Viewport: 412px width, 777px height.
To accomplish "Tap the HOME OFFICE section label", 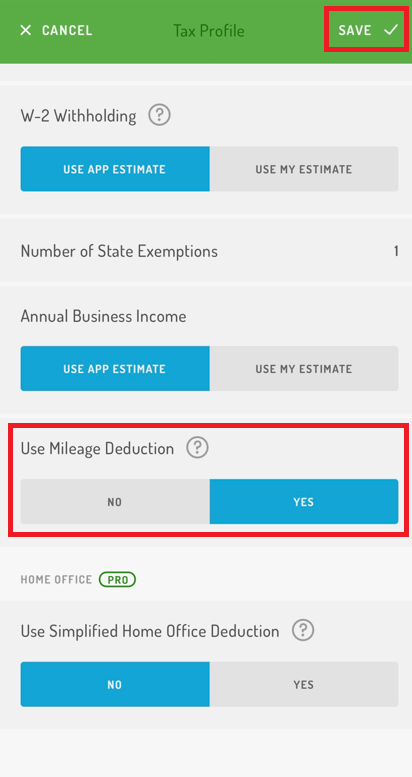I will point(56,579).
